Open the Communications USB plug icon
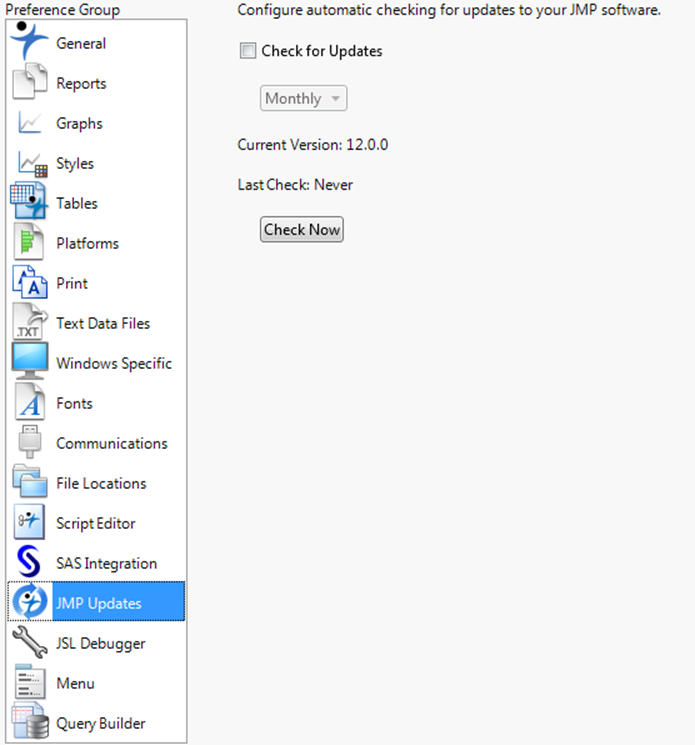This screenshot has height=745, width=695. point(29,441)
